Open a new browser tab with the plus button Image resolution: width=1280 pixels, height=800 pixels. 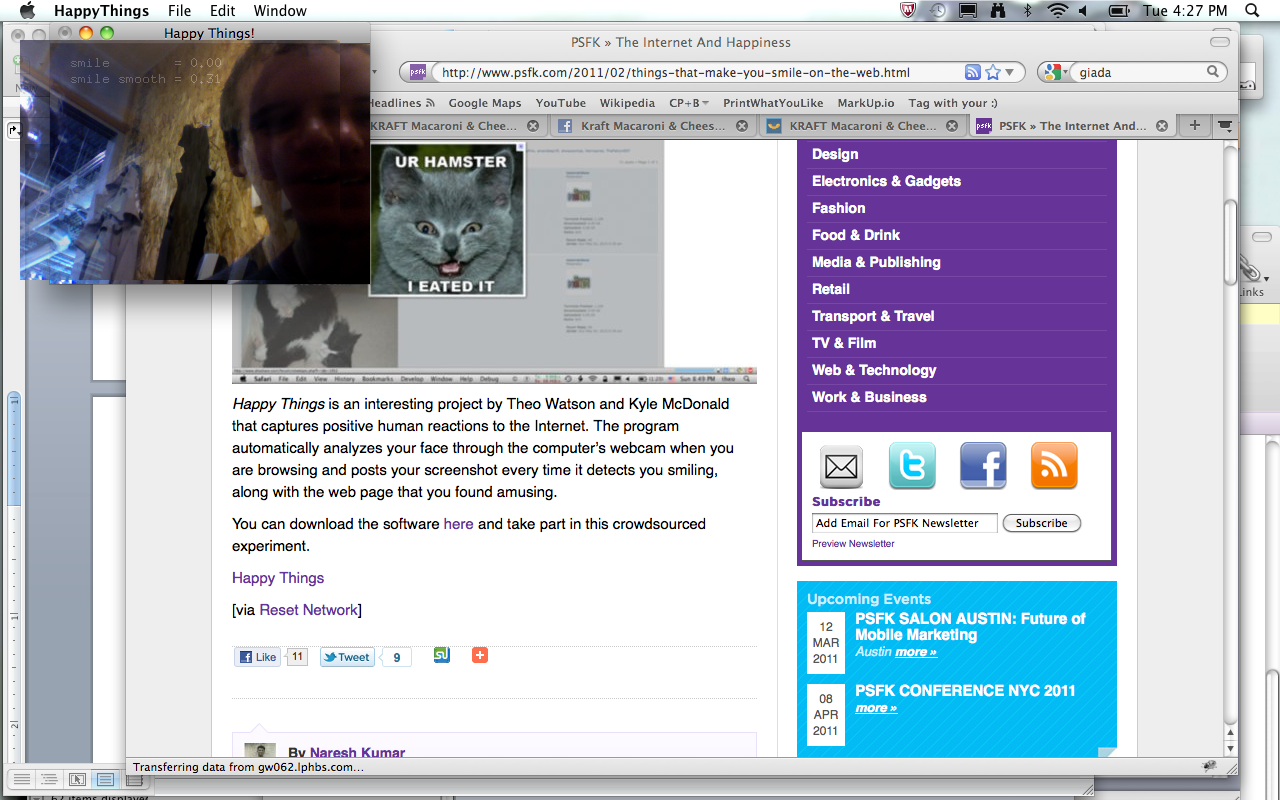pyautogui.click(x=1194, y=126)
